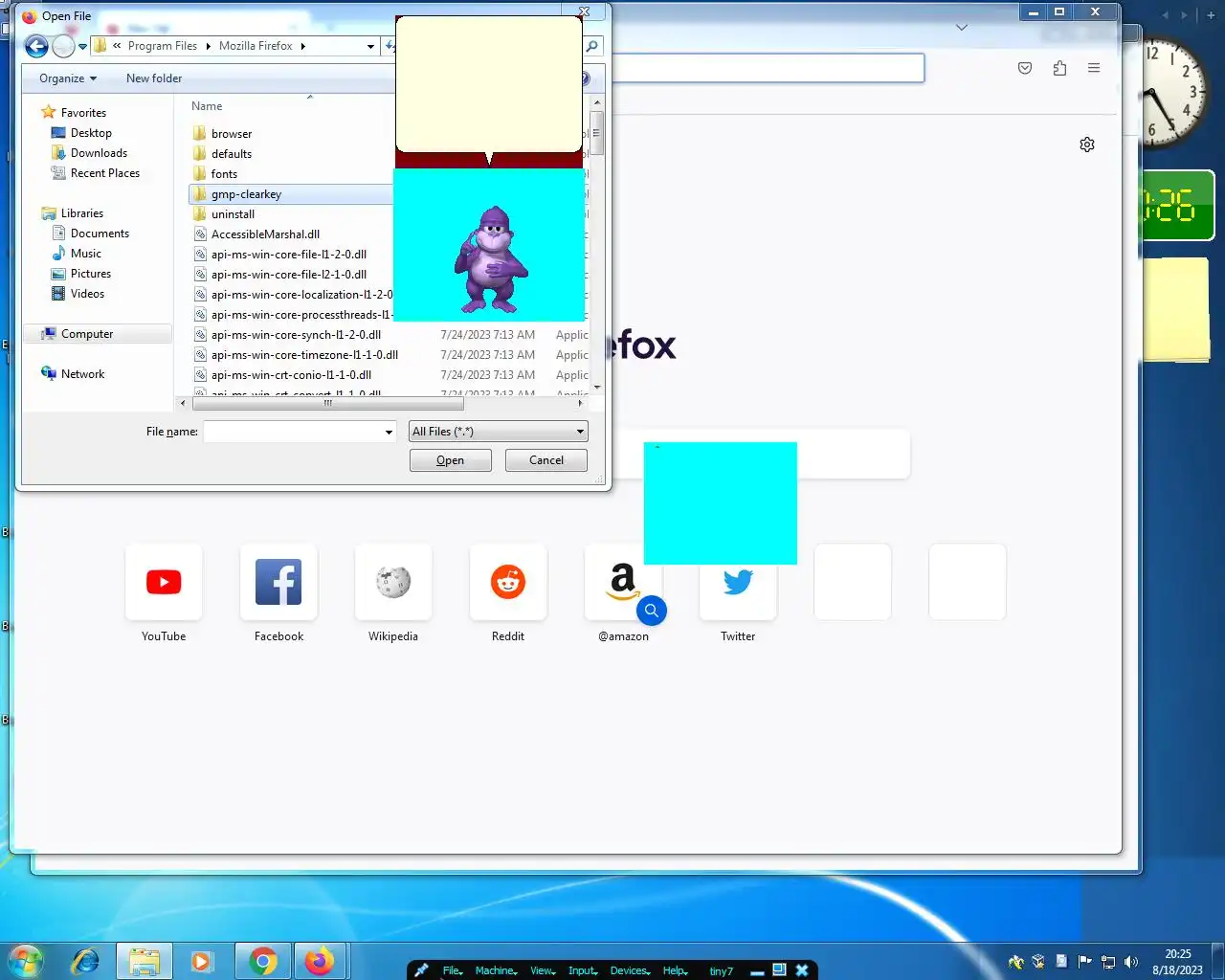Open Firefox hamburger menu
This screenshot has width=1225, height=980.
coord(1094,68)
